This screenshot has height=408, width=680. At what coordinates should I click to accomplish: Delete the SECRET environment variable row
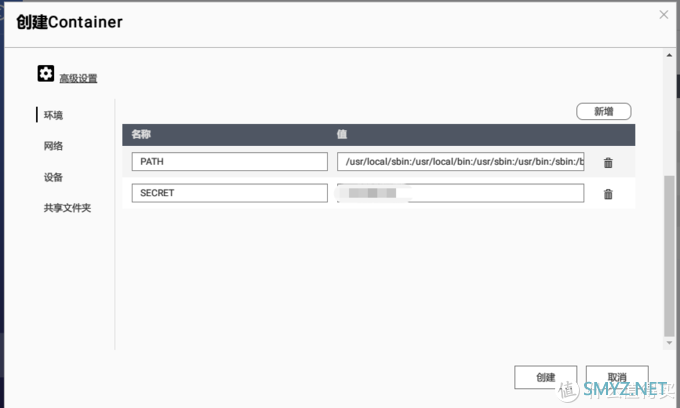click(608, 194)
